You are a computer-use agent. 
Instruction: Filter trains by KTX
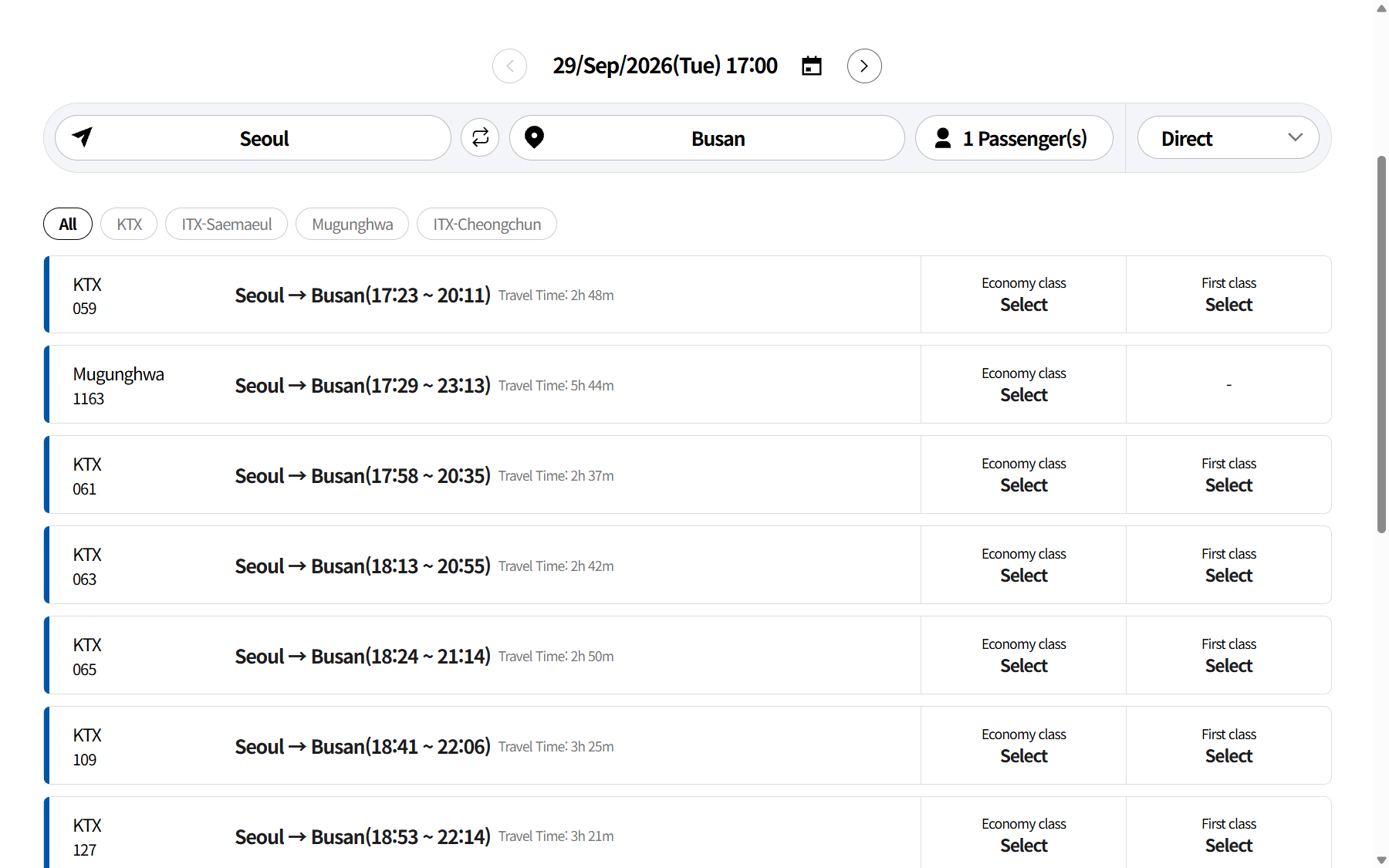point(129,225)
